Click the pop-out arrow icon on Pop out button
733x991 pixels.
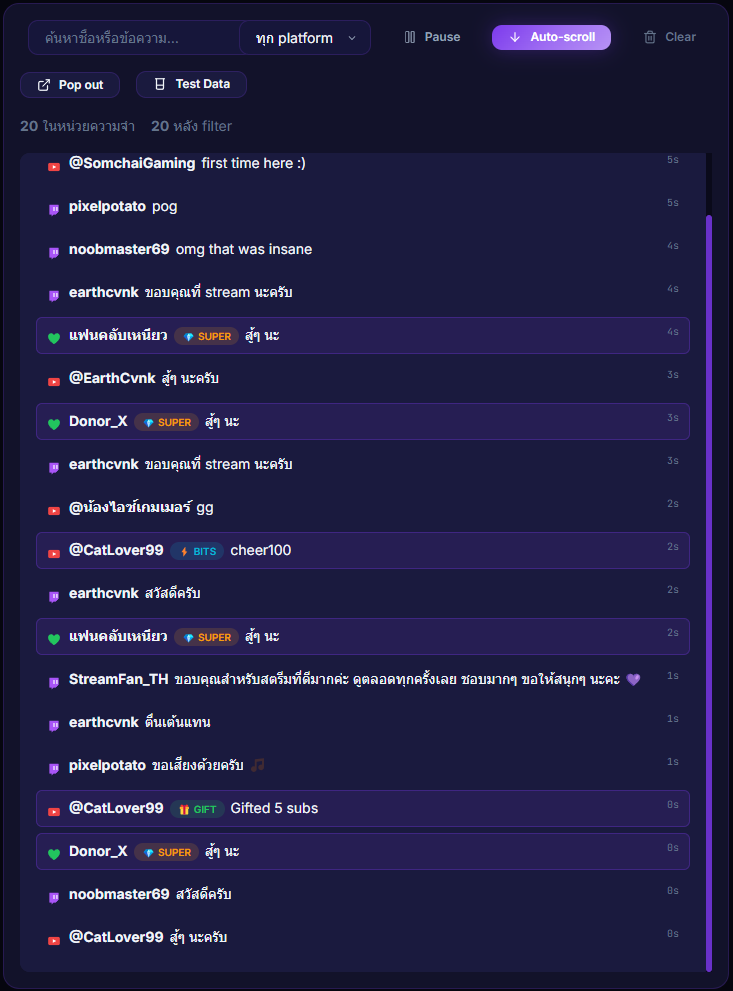click(x=42, y=84)
